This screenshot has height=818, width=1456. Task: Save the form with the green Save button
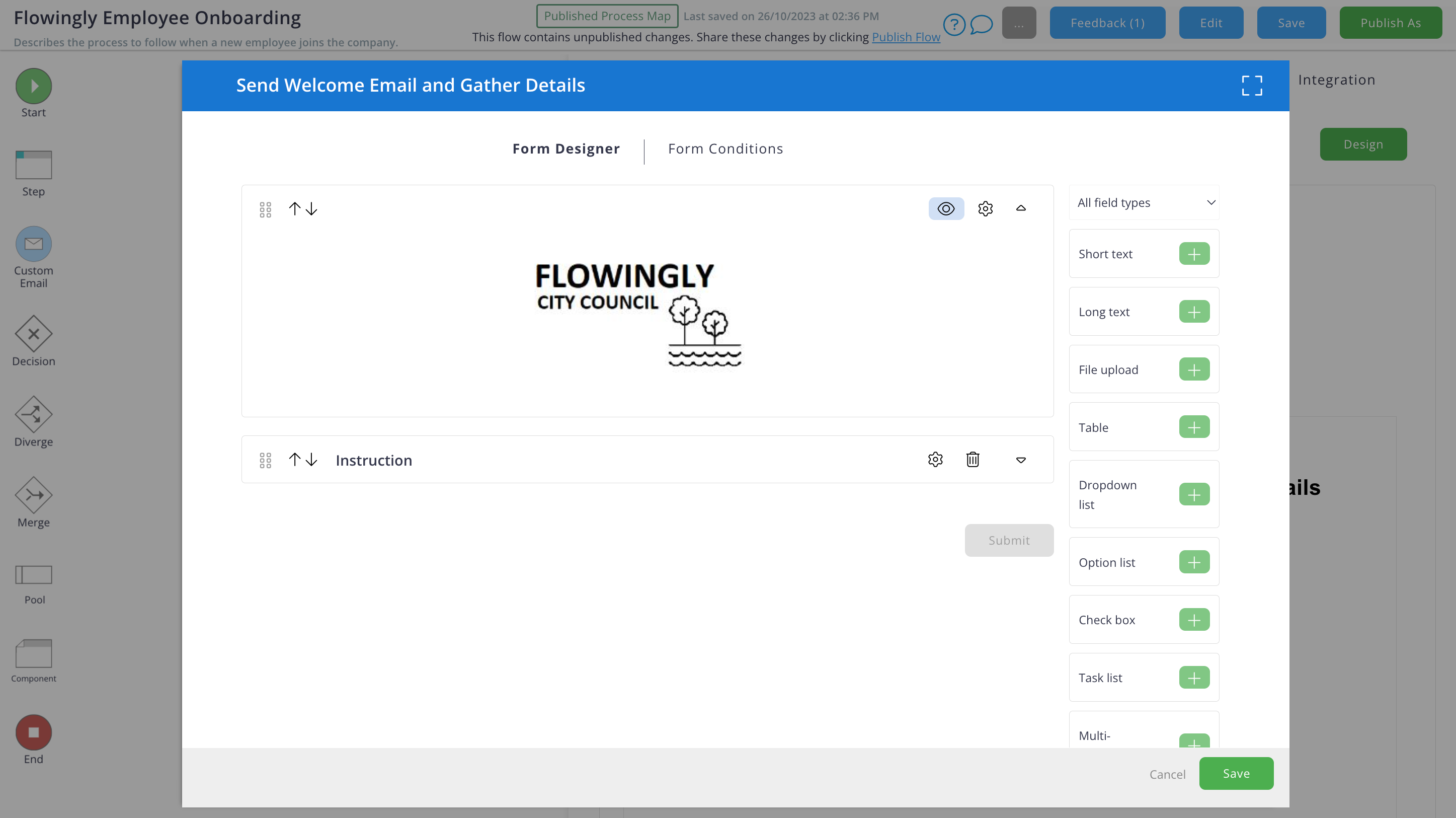coord(1236,773)
